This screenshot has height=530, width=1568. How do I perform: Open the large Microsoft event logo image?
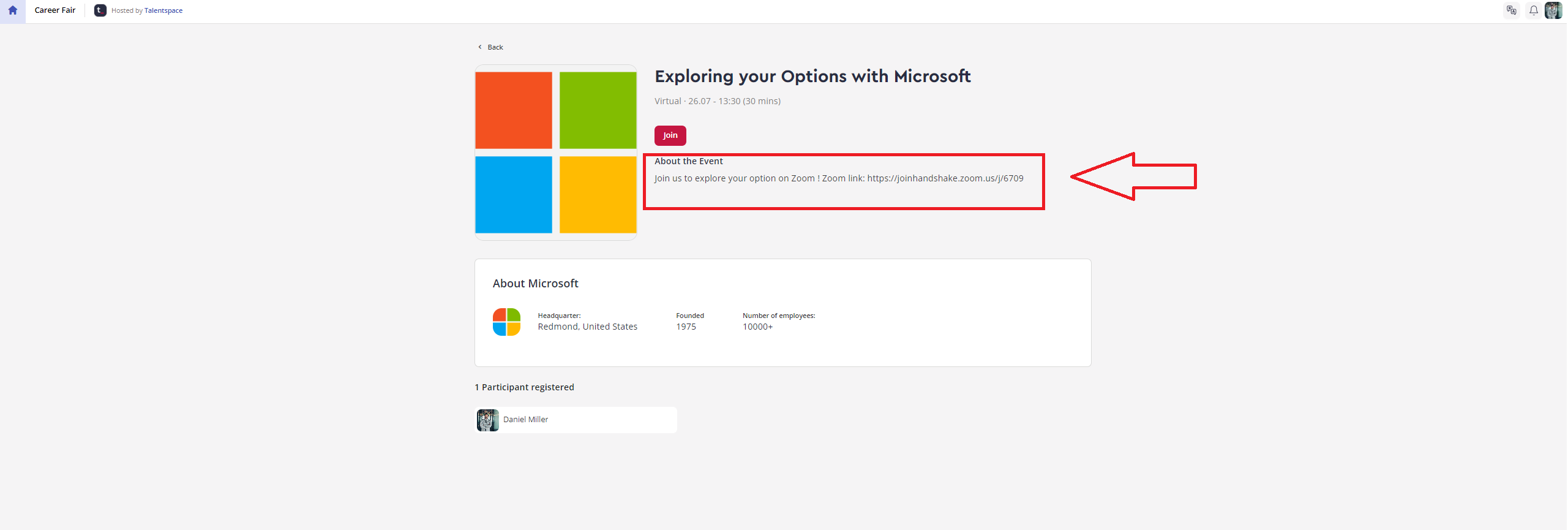coord(556,153)
